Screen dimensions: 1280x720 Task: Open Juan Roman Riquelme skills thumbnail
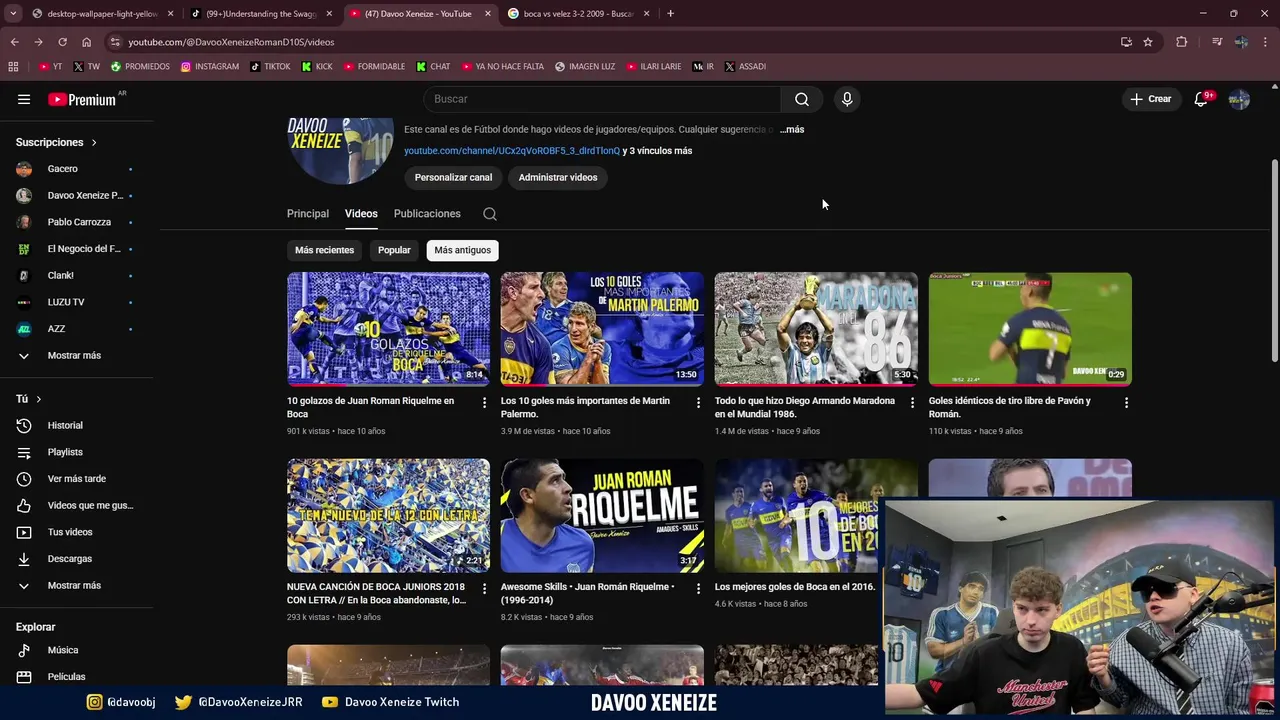coord(602,516)
